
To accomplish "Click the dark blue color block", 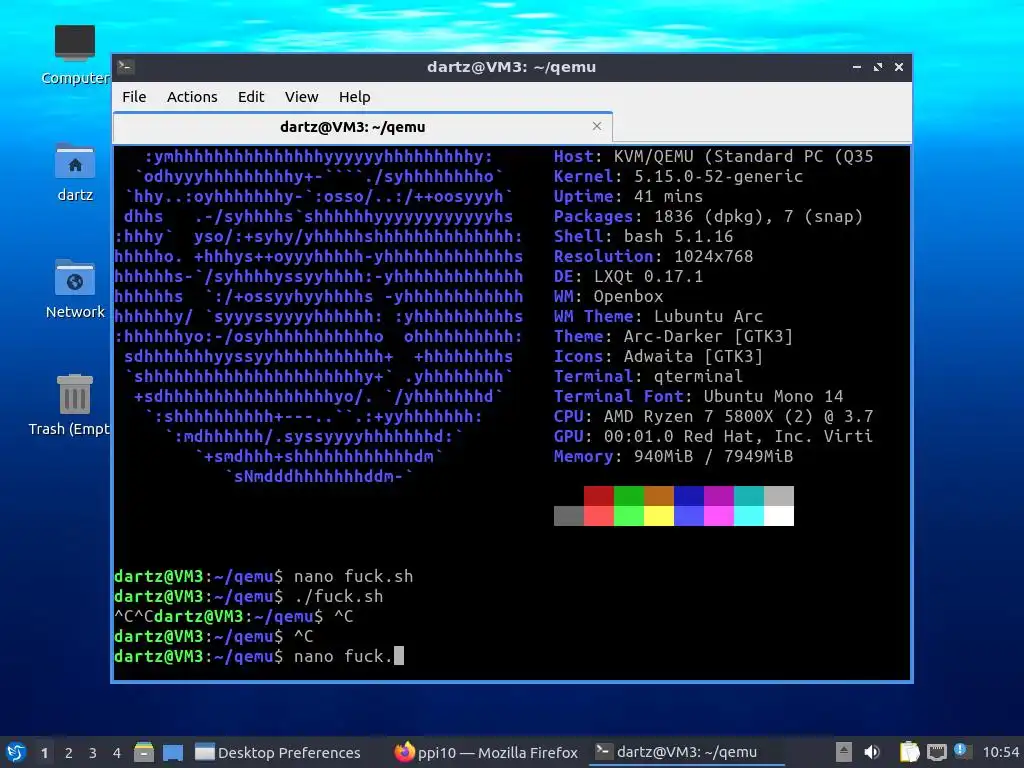I will click(x=689, y=496).
